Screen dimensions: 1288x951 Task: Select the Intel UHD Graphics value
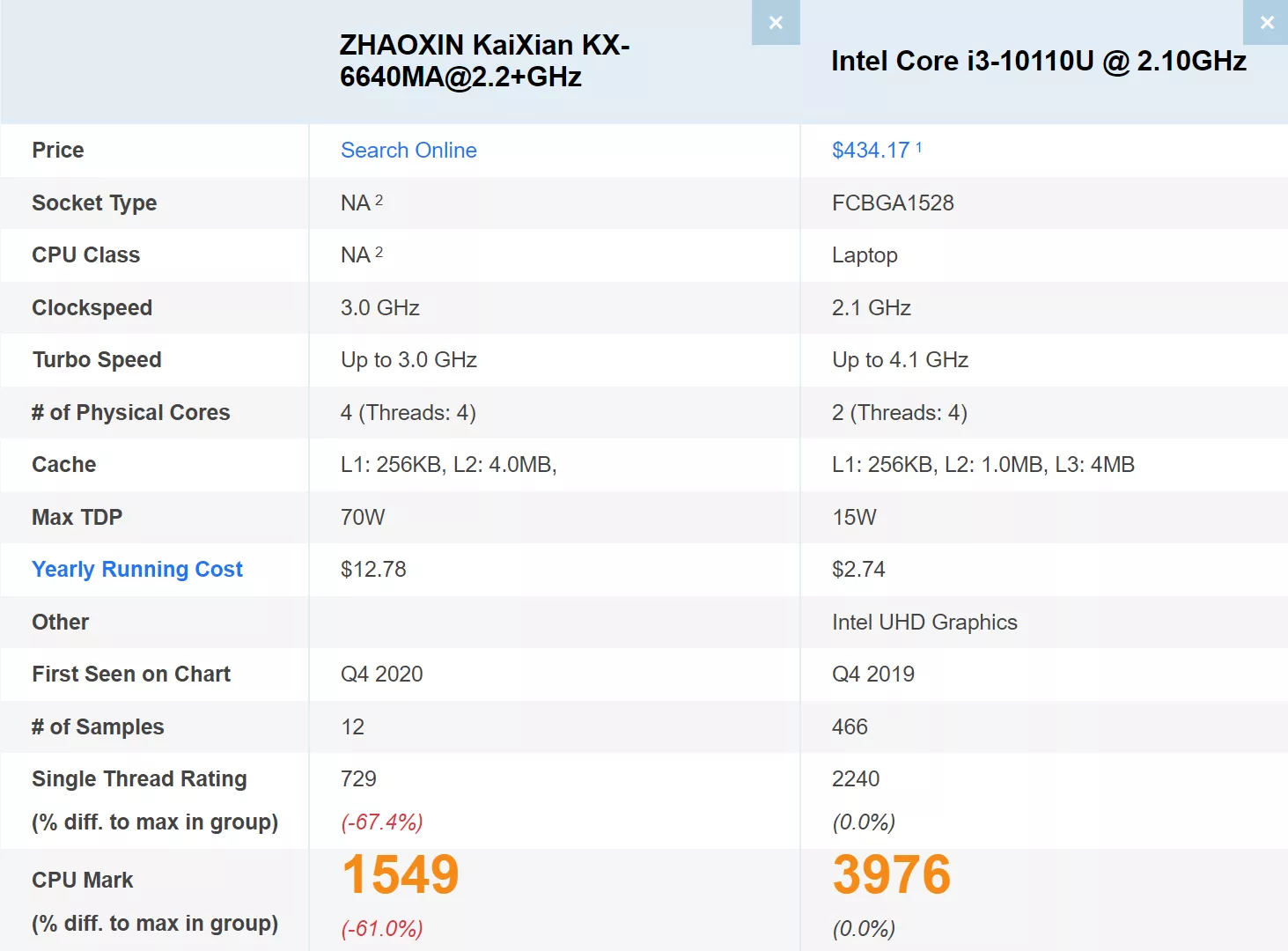click(x=924, y=622)
